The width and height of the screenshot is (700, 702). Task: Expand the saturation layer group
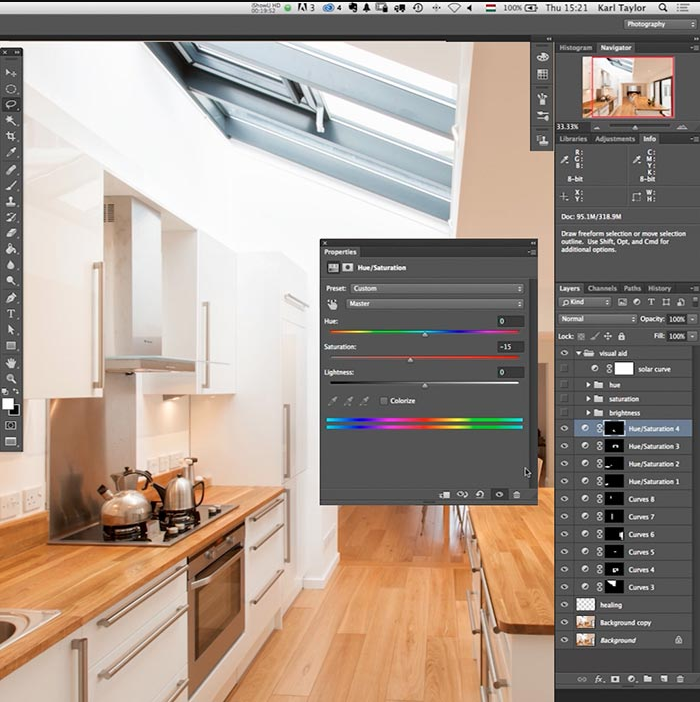[589, 399]
